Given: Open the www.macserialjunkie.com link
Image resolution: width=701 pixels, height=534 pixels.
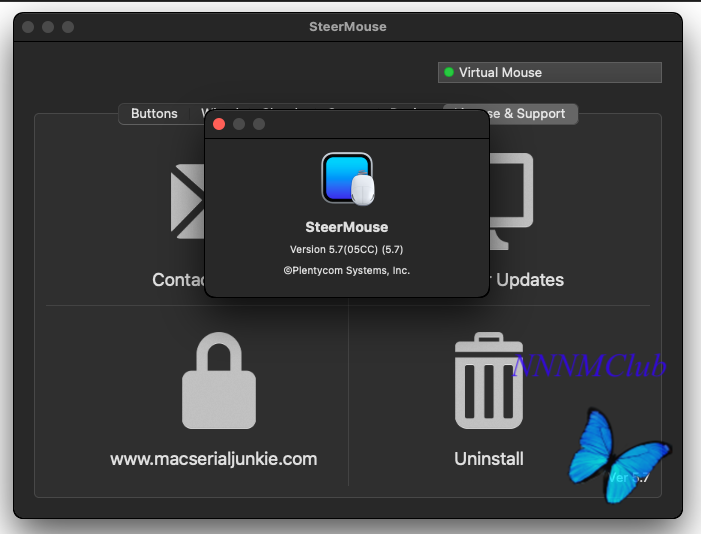Looking at the screenshot, I should 214,459.
